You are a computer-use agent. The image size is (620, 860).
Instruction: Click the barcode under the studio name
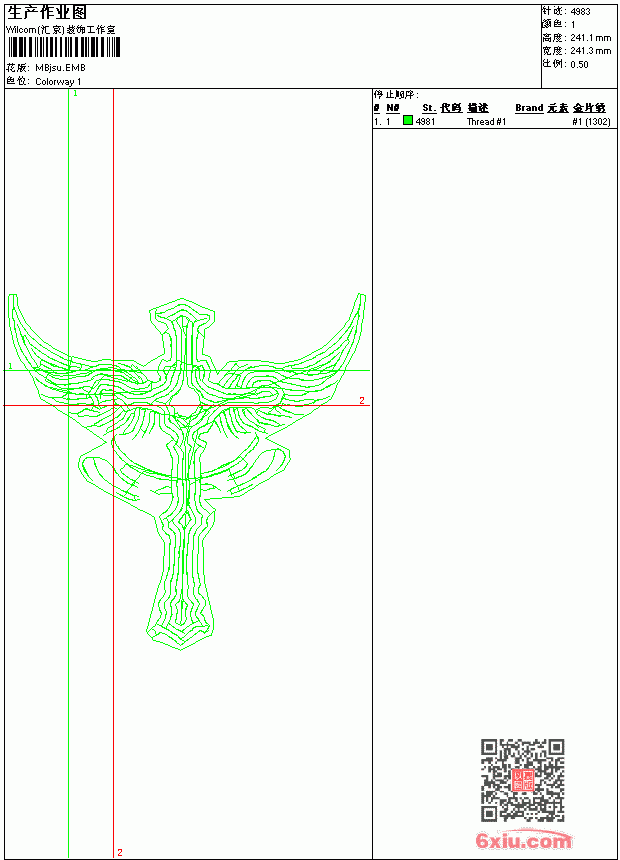[64, 47]
